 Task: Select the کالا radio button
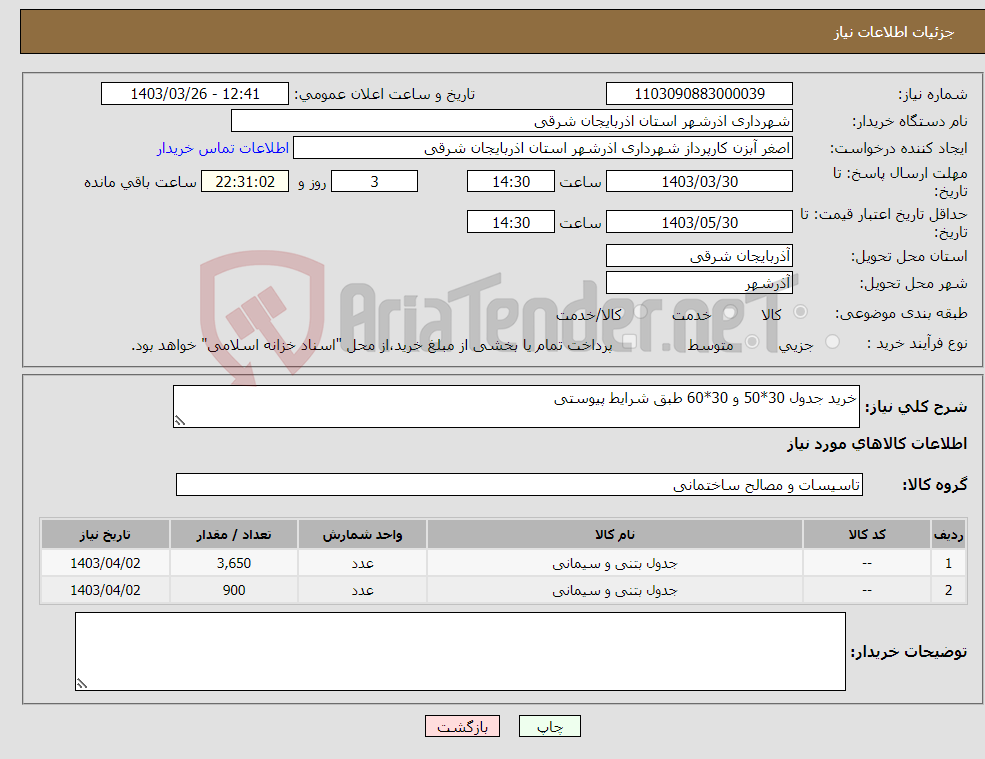coord(800,312)
